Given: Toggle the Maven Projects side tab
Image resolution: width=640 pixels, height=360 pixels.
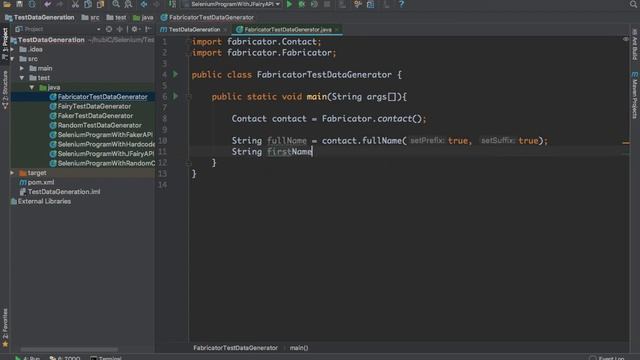Looking at the screenshot, I should 635,95.
